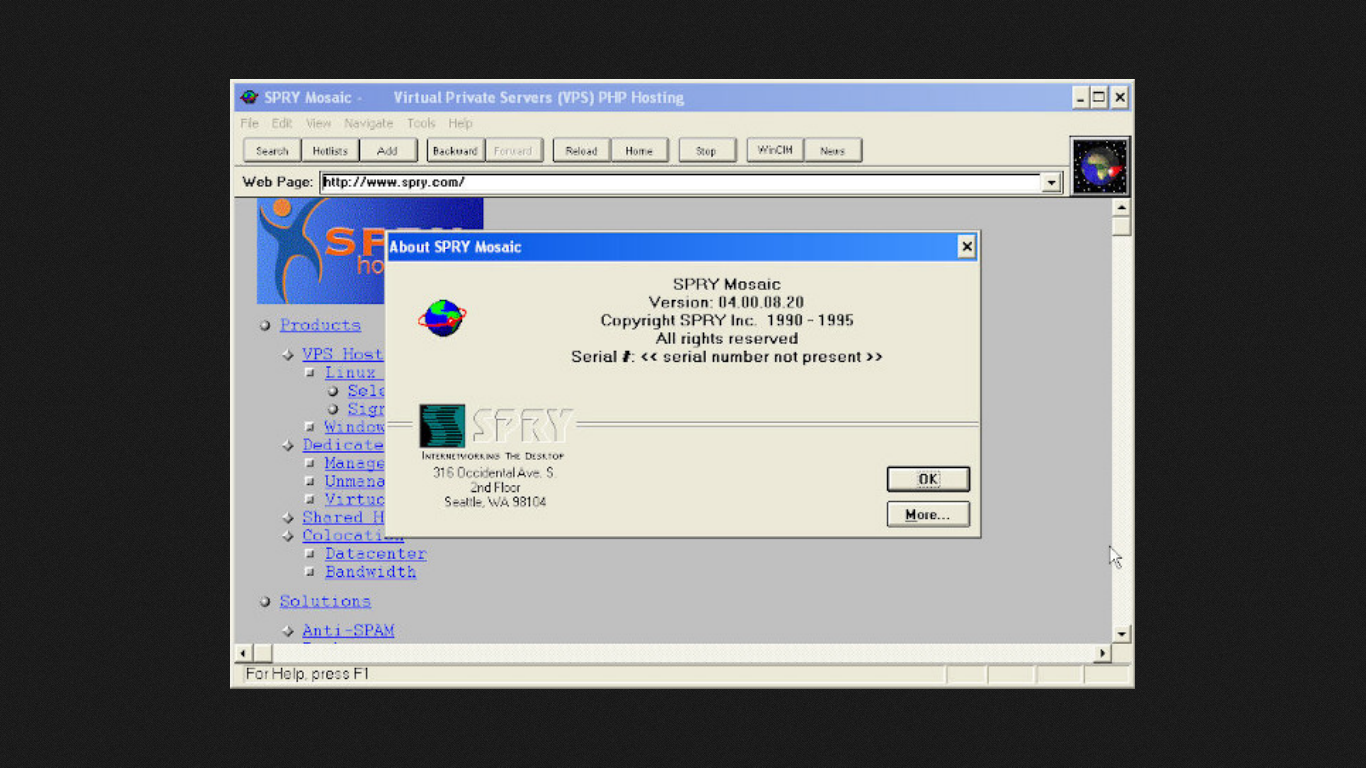Screen dimensions: 1366x768
Task: Open the Products link
Action: click(320, 325)
